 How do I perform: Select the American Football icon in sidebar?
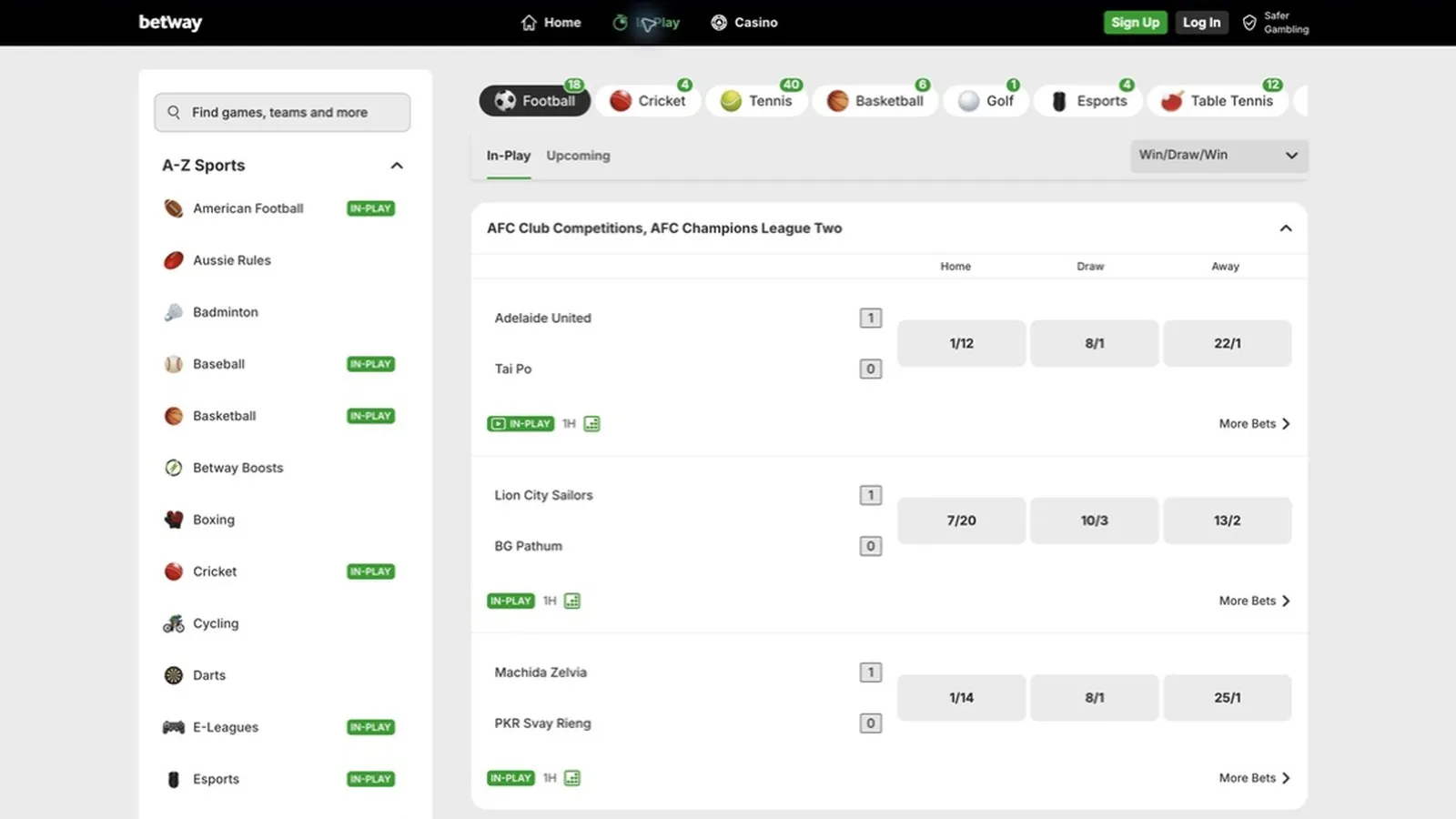(173, 208)
